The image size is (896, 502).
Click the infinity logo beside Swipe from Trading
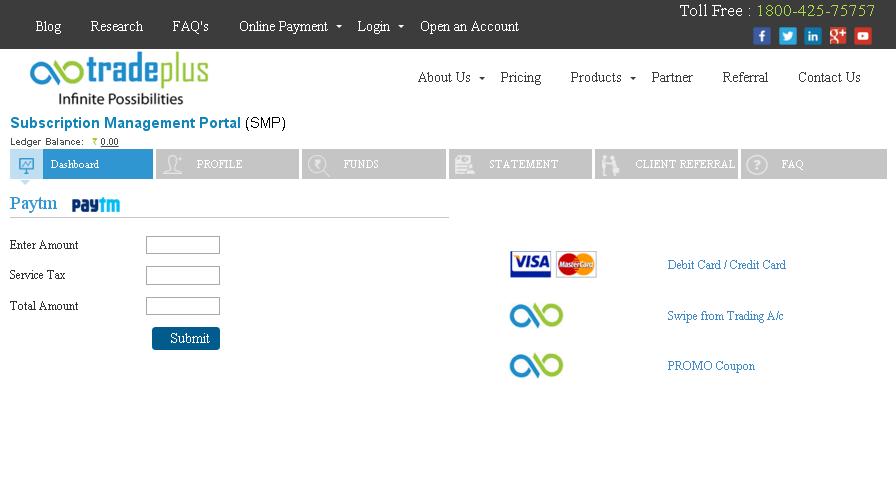tap(537, 316)
